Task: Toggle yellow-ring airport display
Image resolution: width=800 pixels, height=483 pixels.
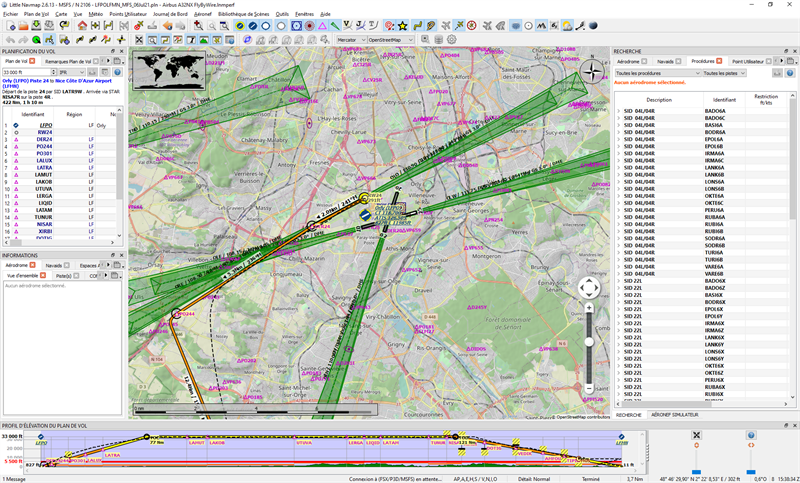Action: 240,26
